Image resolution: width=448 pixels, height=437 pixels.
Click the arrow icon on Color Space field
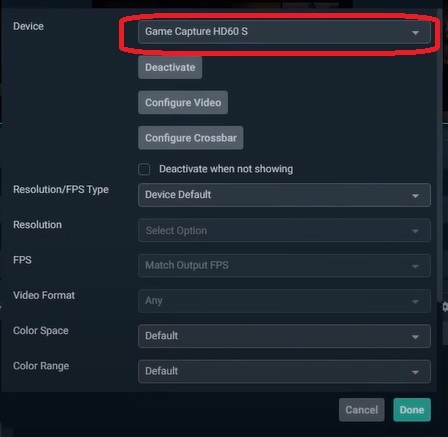coord(415,337)
